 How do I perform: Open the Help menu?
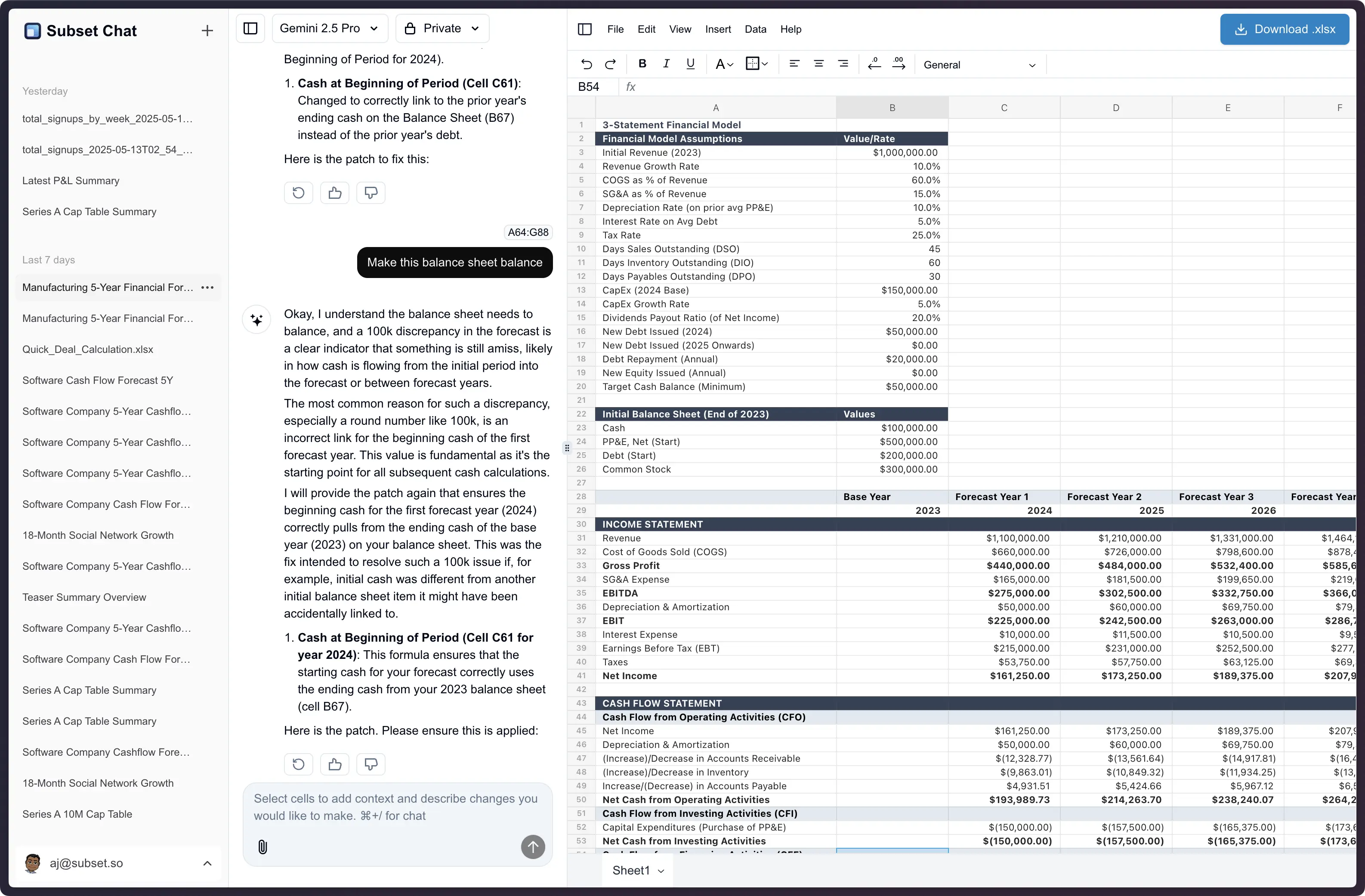tap(791, 29)
